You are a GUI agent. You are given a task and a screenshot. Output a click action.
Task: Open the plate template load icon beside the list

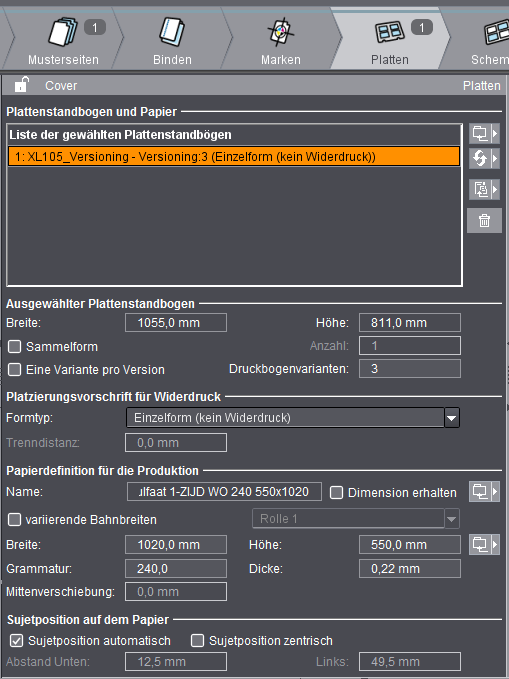(484, 133)
